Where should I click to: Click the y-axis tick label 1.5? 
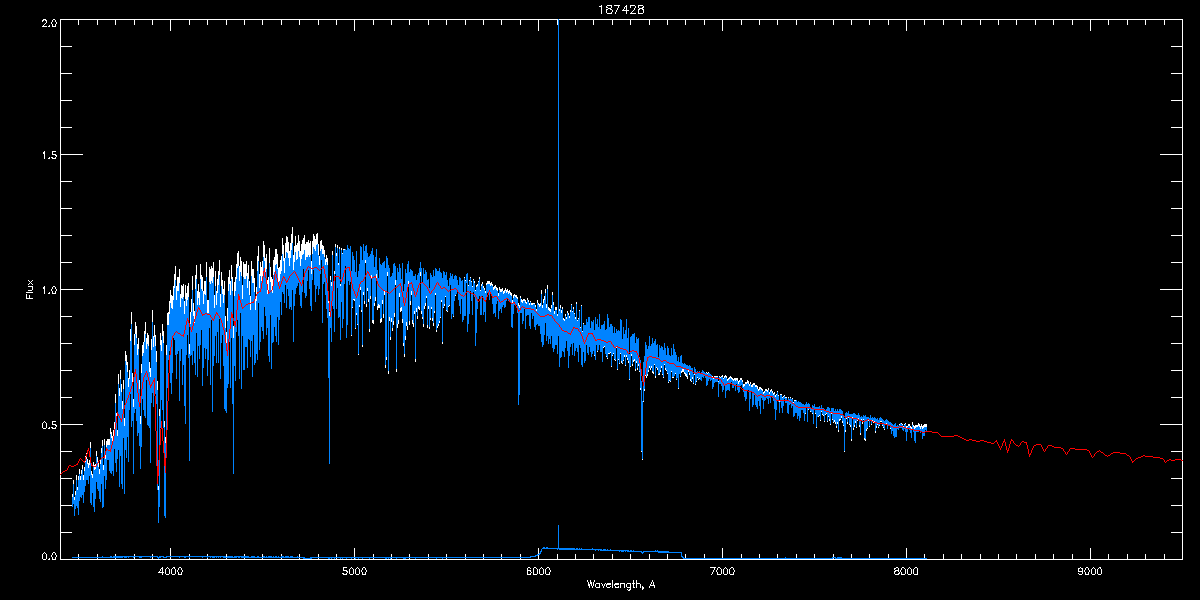[47, 156]
